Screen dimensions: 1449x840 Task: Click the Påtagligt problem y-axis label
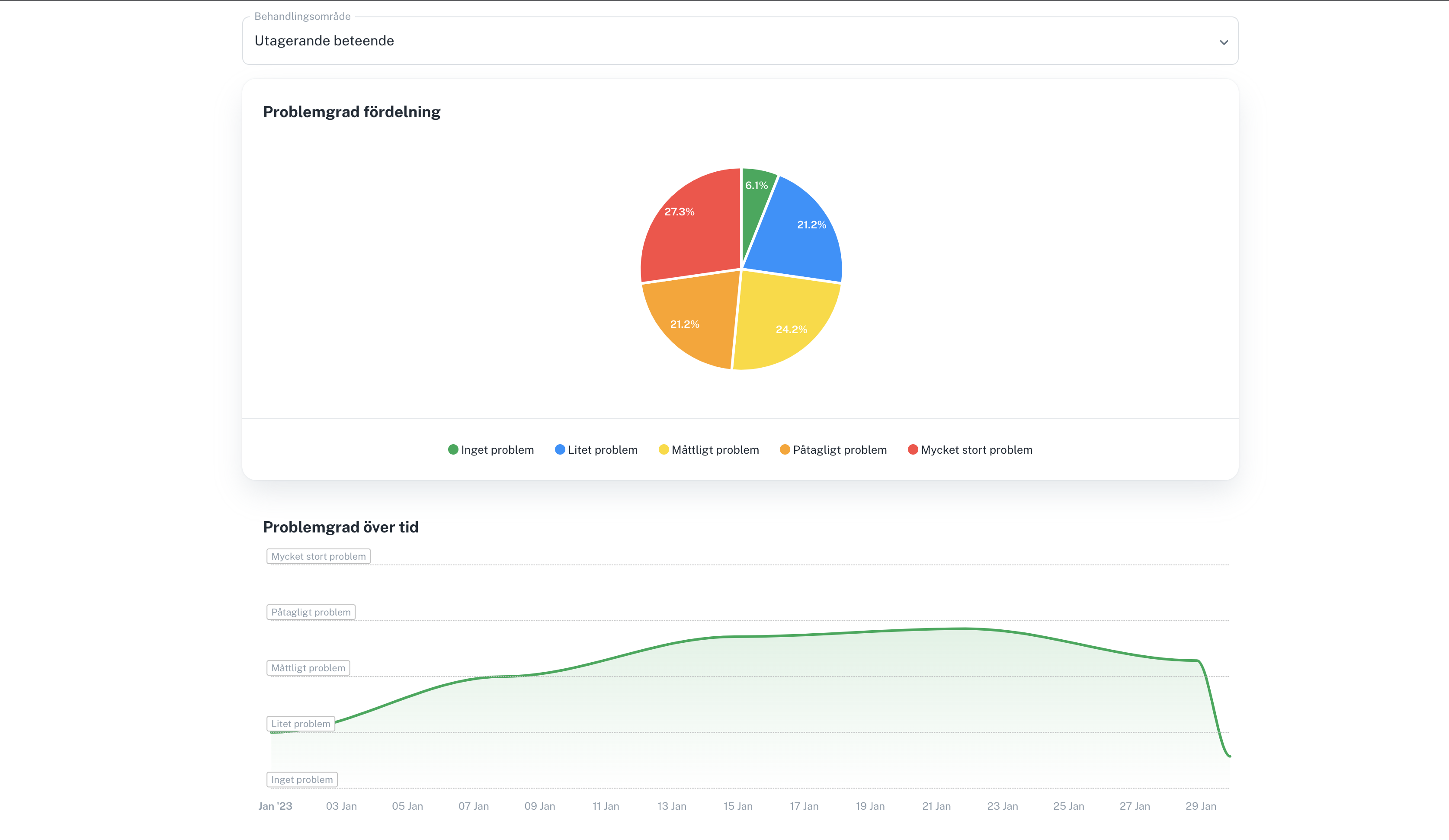(x=311, y=612)
